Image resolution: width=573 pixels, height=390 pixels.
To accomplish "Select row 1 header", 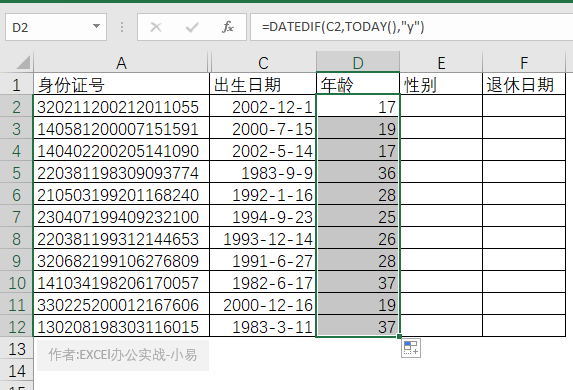I will [x=16, y=84].
